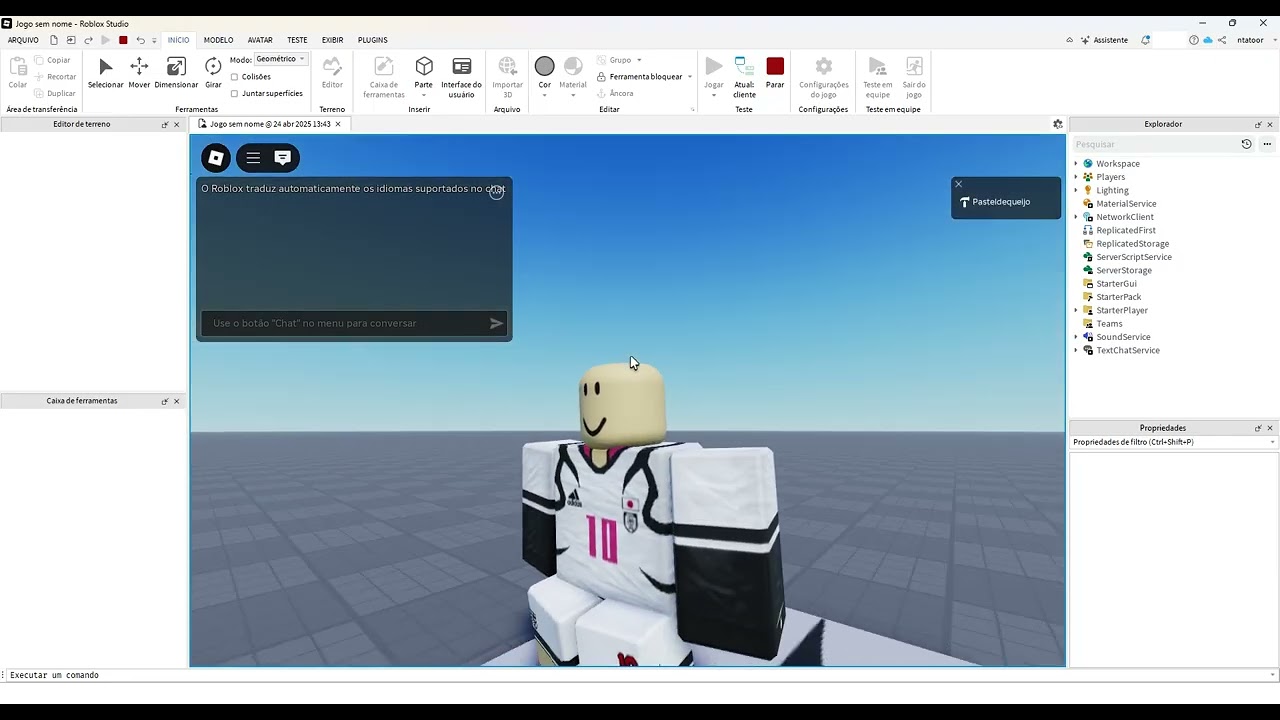Create a new file from quick toolbar
The height and width of the screenshot is (720, 1280).
54,40
